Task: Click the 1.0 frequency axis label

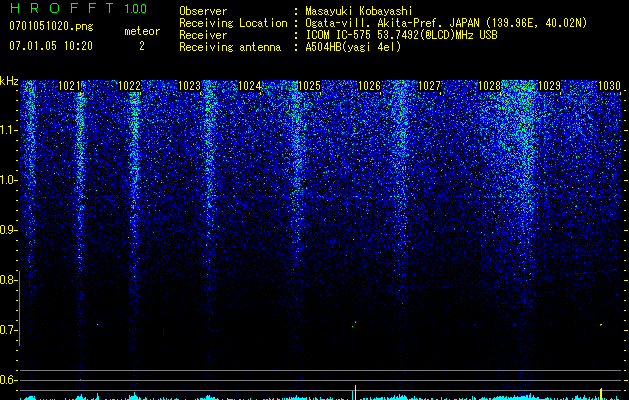Action: click(8, 180)
